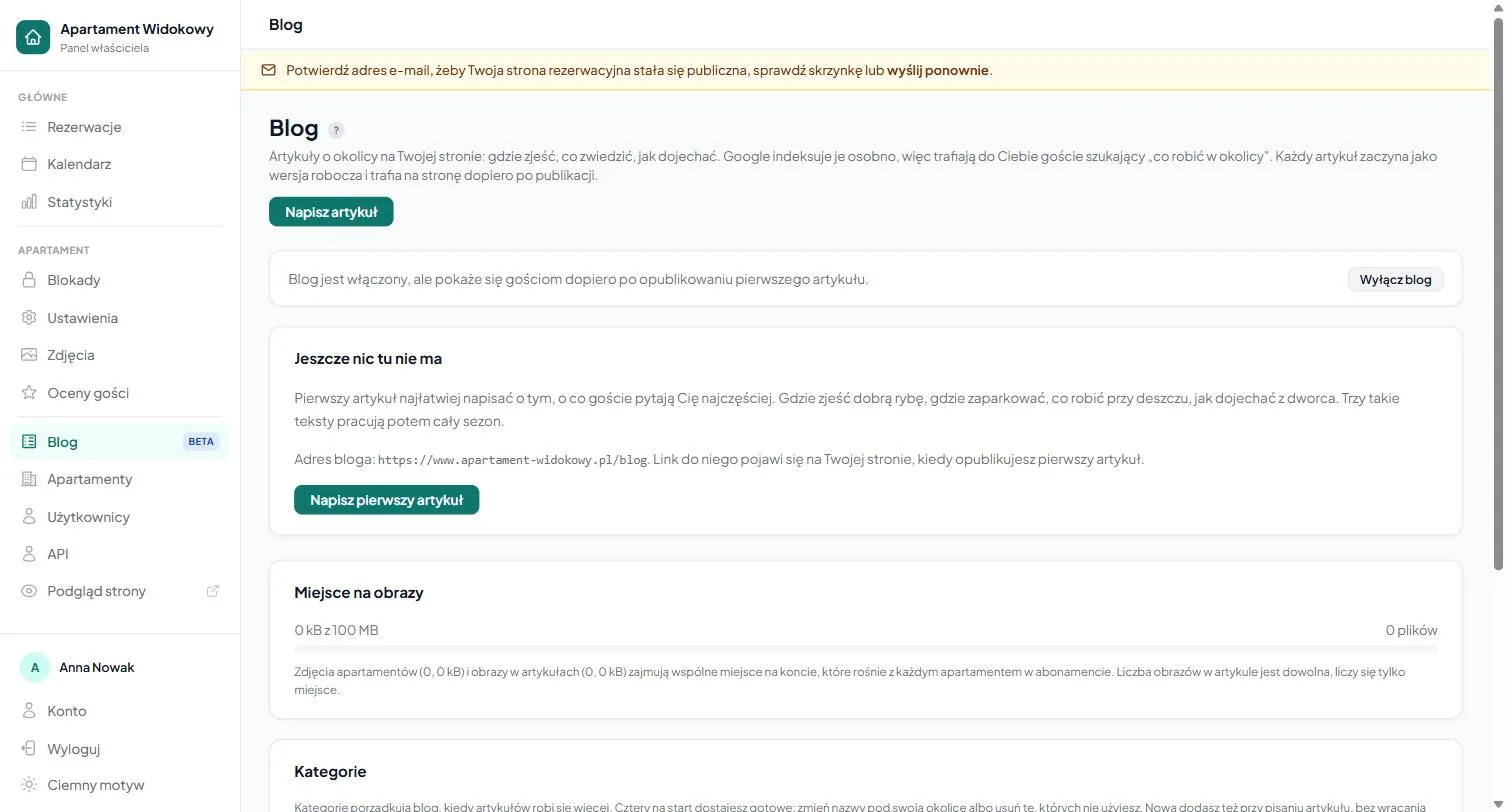Disable the blog with Wyłącz blog
Viewport: 1506px width, 812px height.
(x=1395, y=279)
